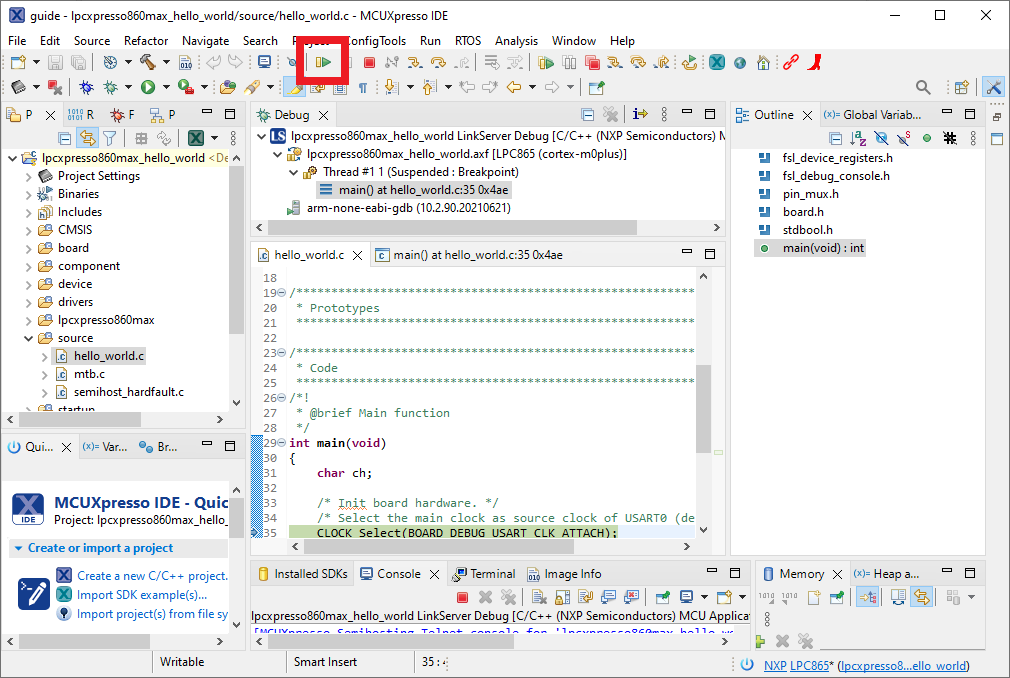Viewport: 1010px width, 678px height.
Task: Click the home icon in toolbar
Action: click(x=763, y=63)
